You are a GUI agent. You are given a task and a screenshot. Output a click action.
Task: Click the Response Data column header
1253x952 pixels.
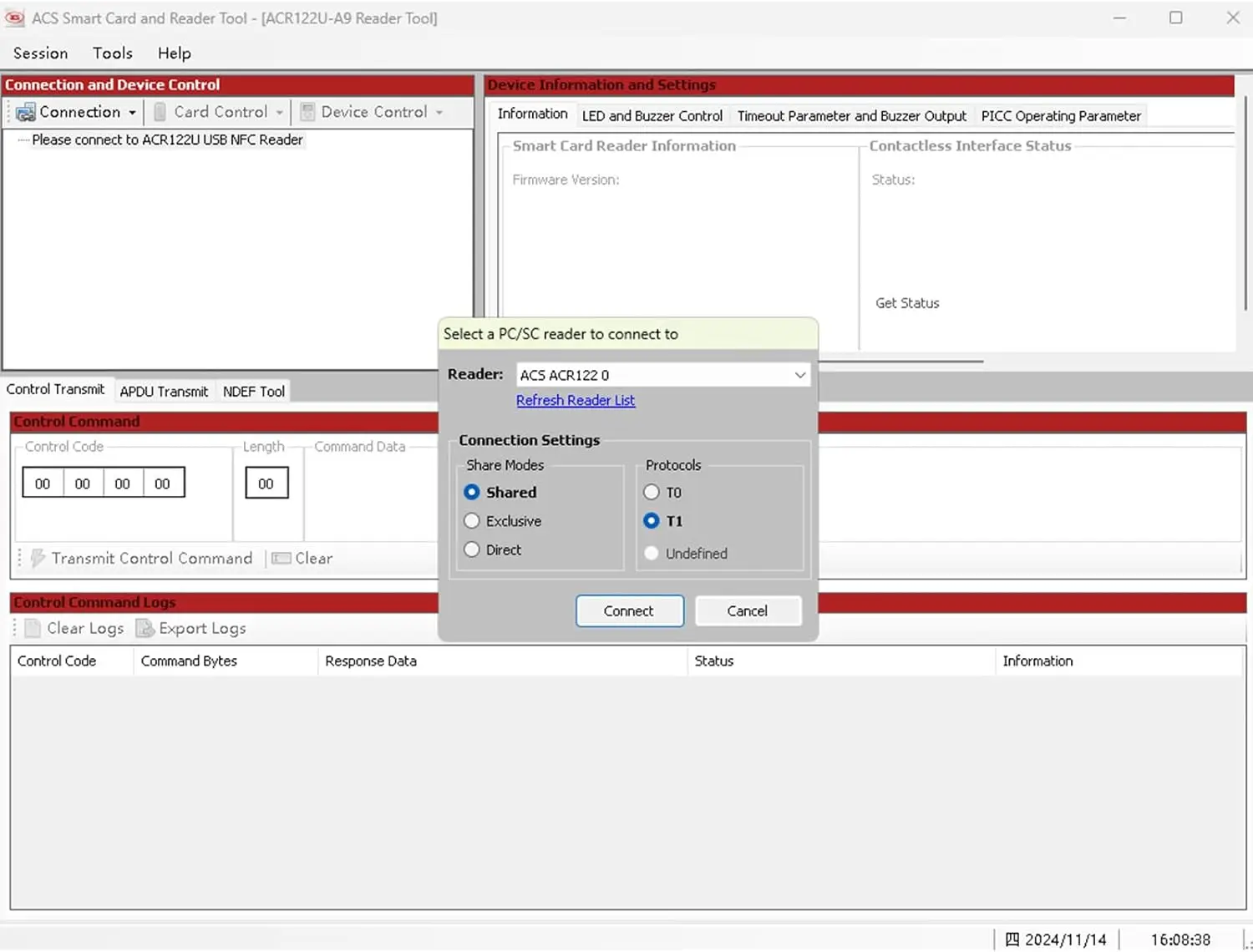[503, 661]
